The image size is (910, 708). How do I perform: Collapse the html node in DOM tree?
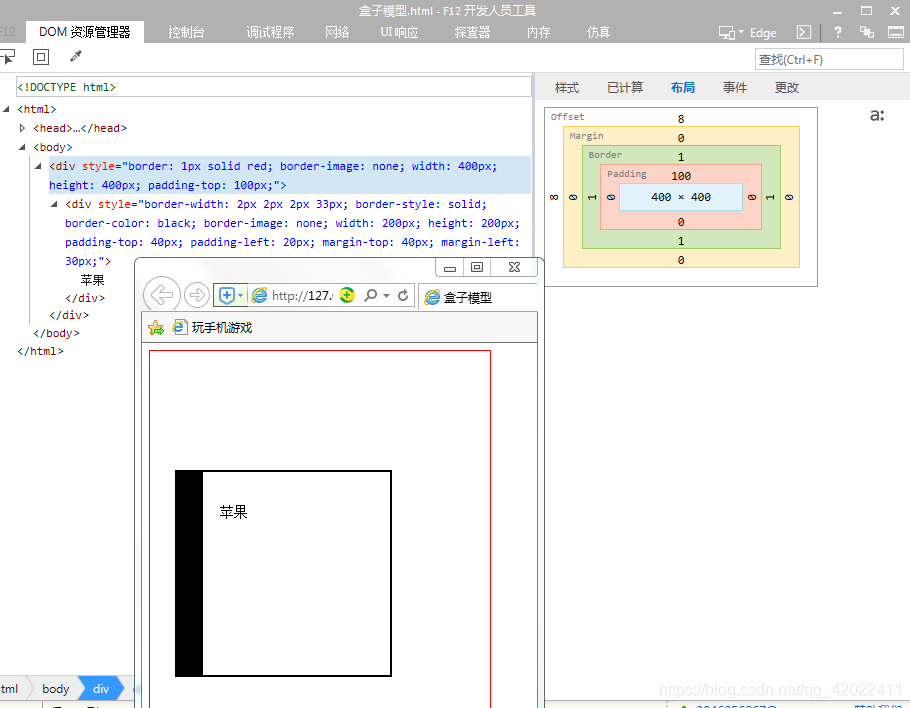point(6,109)
